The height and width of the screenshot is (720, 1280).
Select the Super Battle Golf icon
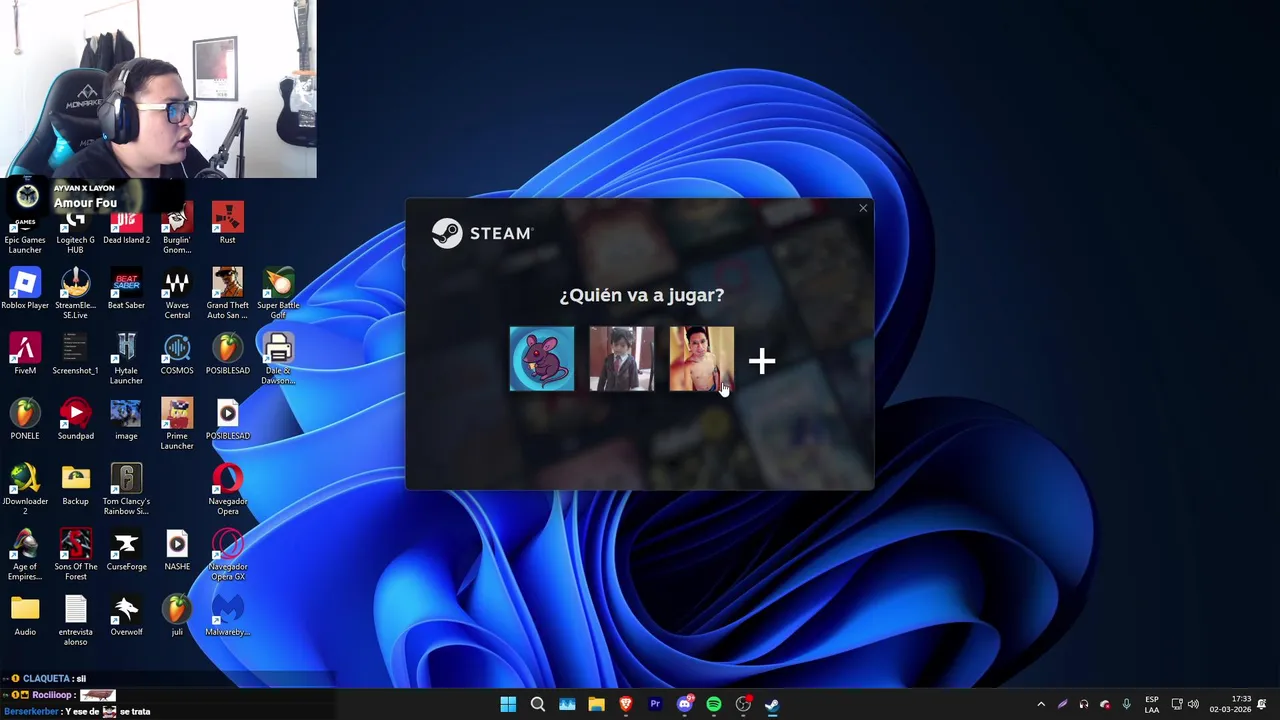tap(278, 294)
